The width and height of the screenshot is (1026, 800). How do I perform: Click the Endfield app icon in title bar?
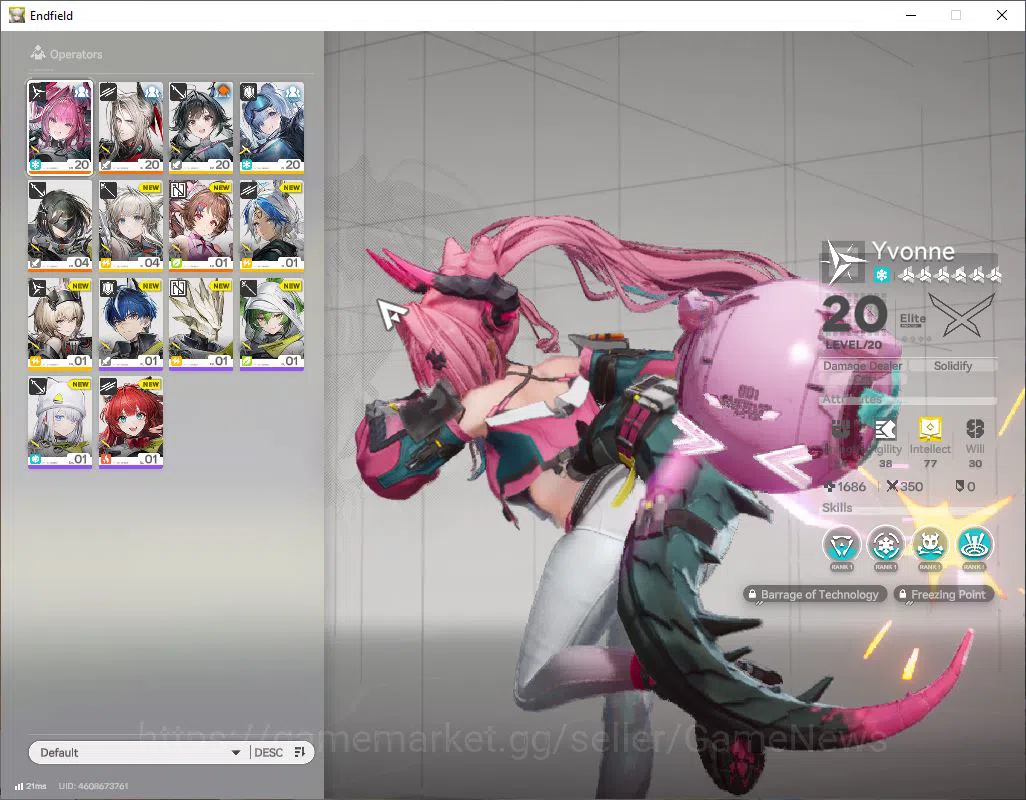point(16,15)
